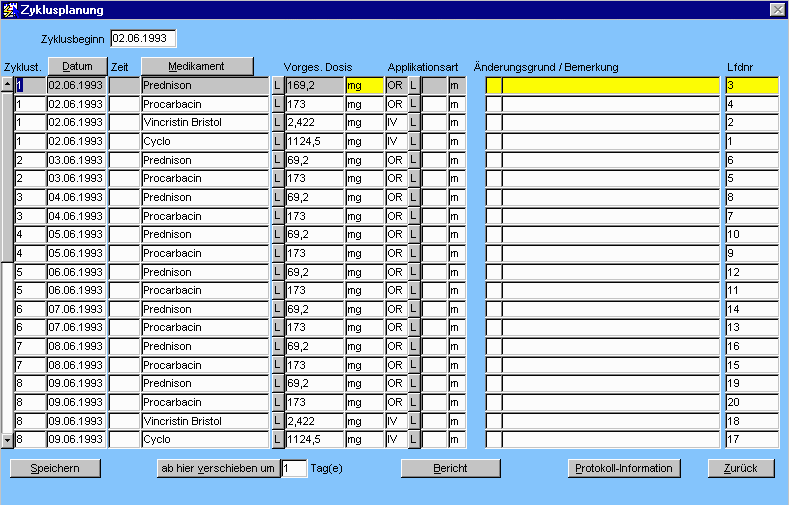
Task: Click the Tag(e) shift number field
Action: point(294,468)
